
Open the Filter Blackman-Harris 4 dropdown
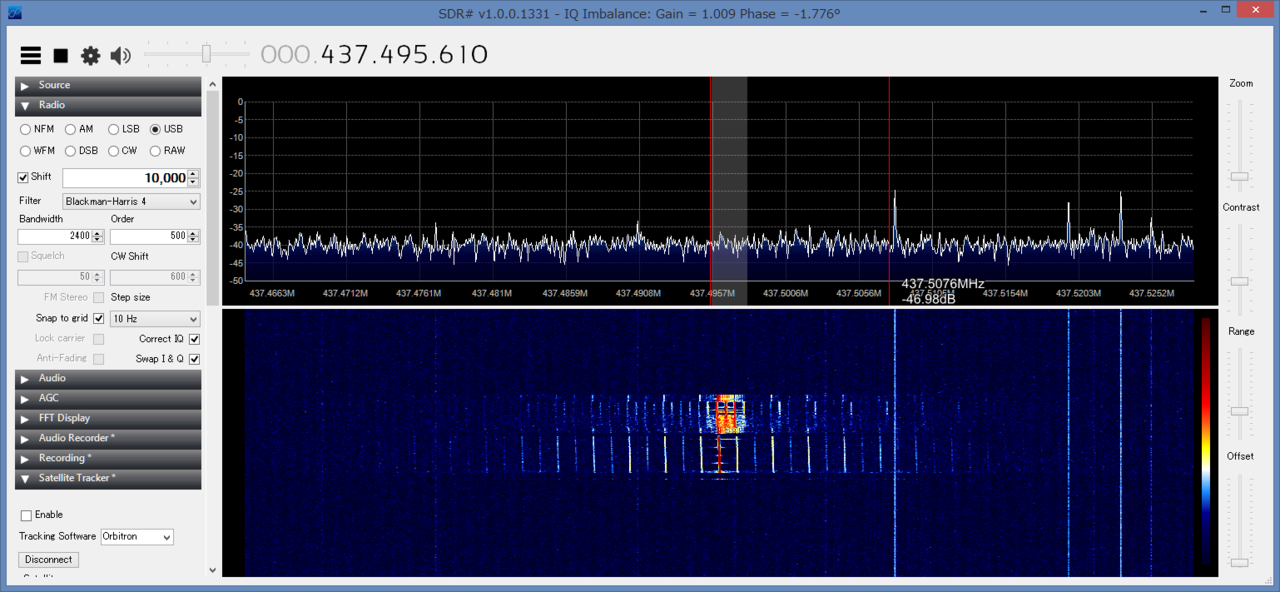pyautogui.click(x=131, y=201)
